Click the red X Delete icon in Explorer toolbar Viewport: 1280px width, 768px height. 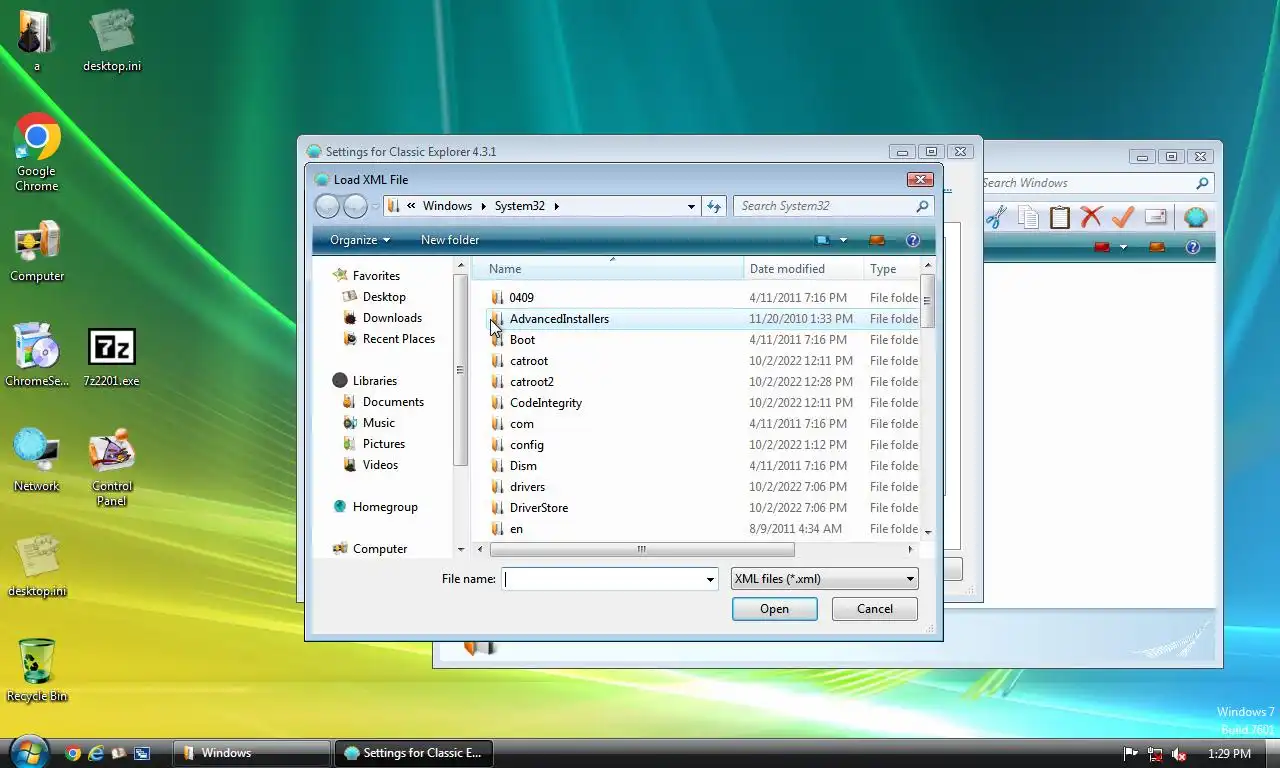[x=1091, y=217]
